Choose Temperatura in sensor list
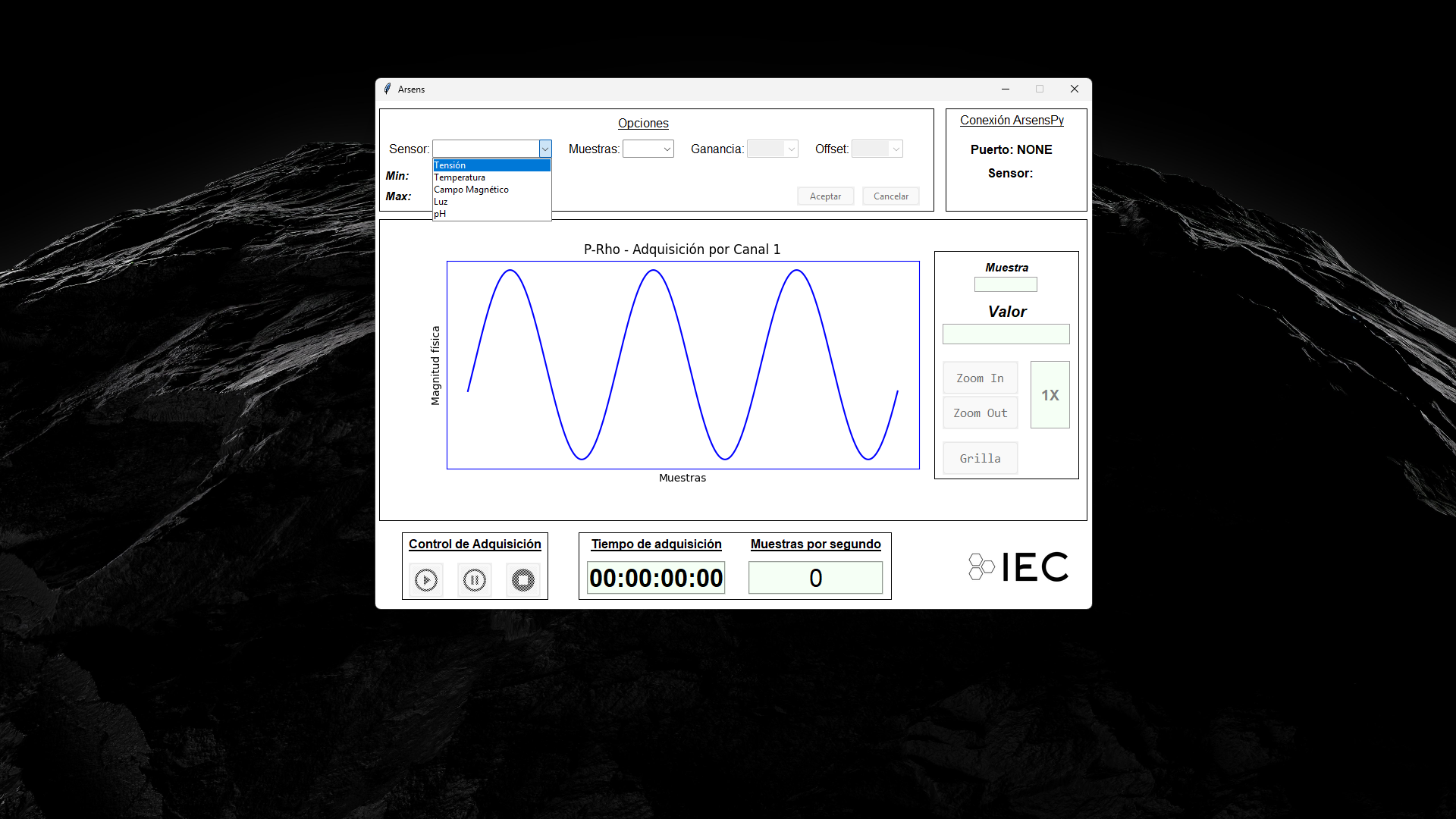This screenshot has height=819, width=1456. tap(491, 177)
